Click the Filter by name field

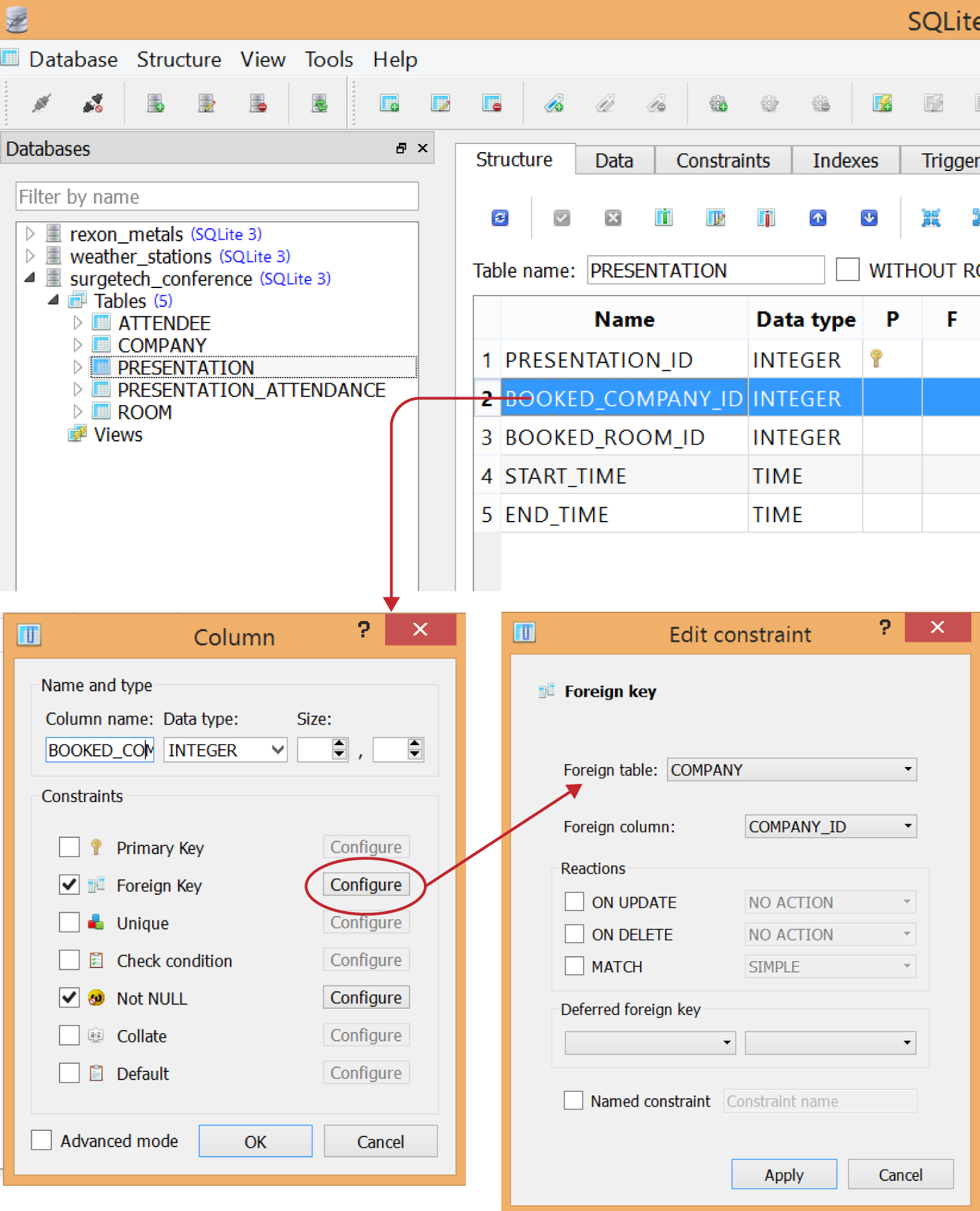(x=217, y=197)
